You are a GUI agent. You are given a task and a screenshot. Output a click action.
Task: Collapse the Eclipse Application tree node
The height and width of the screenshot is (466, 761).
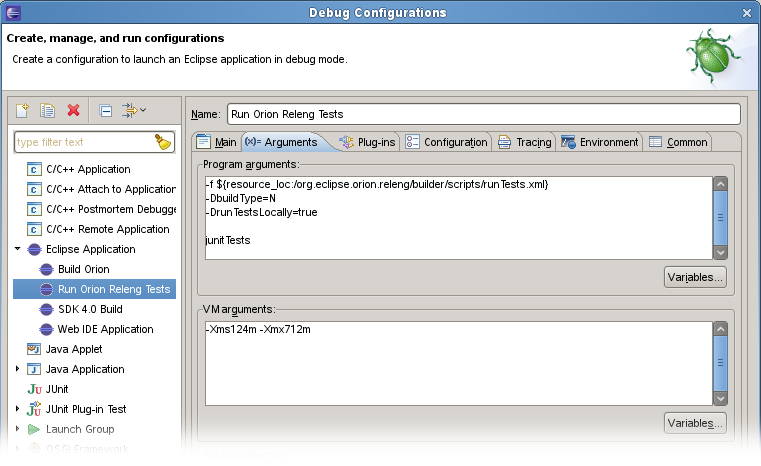[17, 249]
